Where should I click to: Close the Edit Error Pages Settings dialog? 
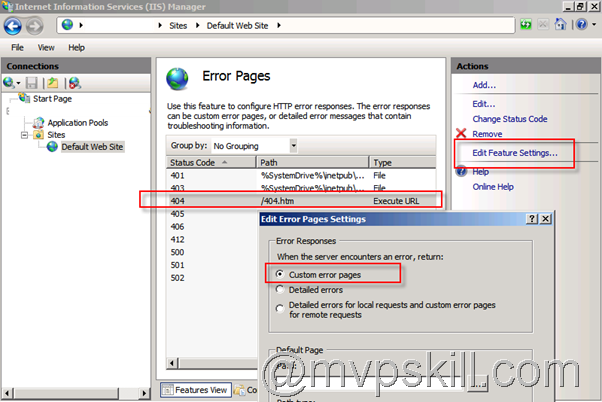(545, 219)
